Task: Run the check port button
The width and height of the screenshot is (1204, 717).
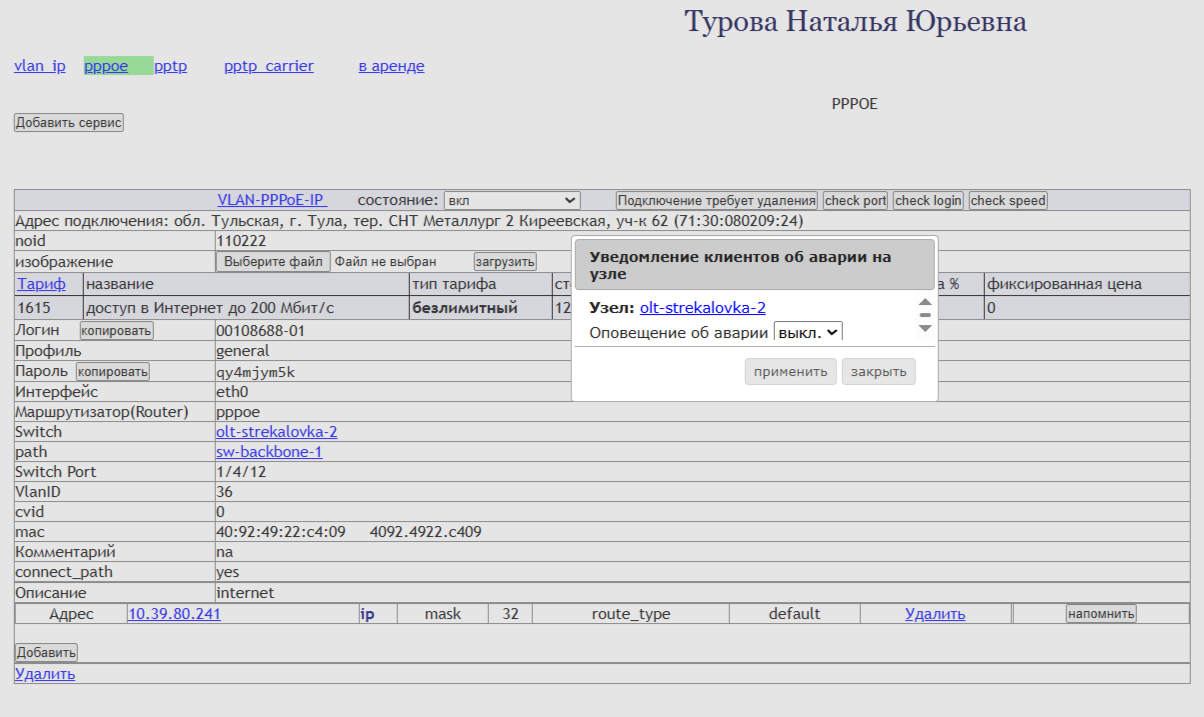Action: (x=856, y=200)
